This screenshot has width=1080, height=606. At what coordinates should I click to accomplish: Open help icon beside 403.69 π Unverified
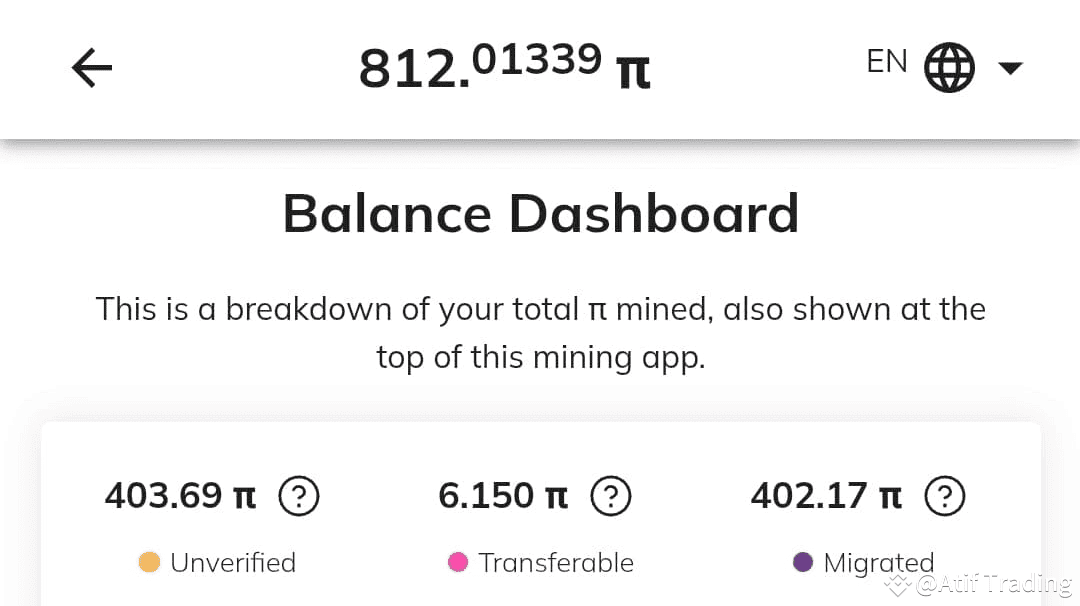[x=299, y=496]
